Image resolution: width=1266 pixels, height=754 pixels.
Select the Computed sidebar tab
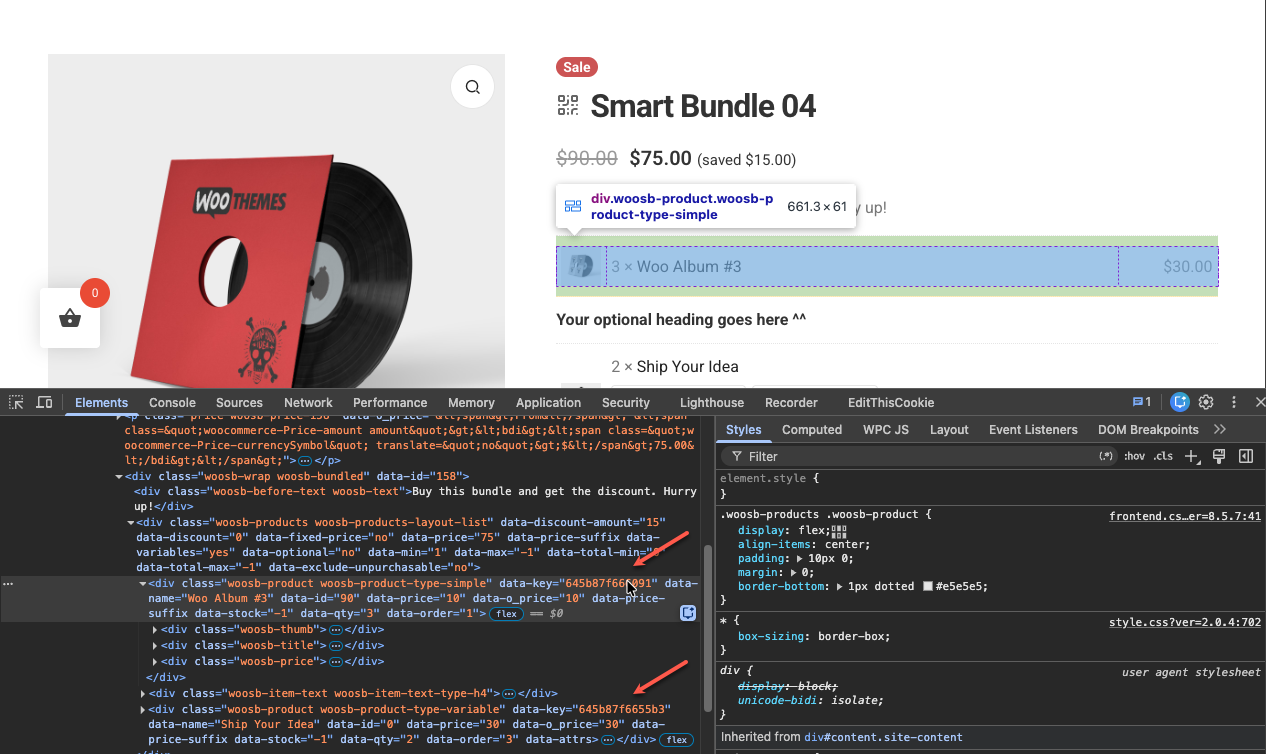812,429
